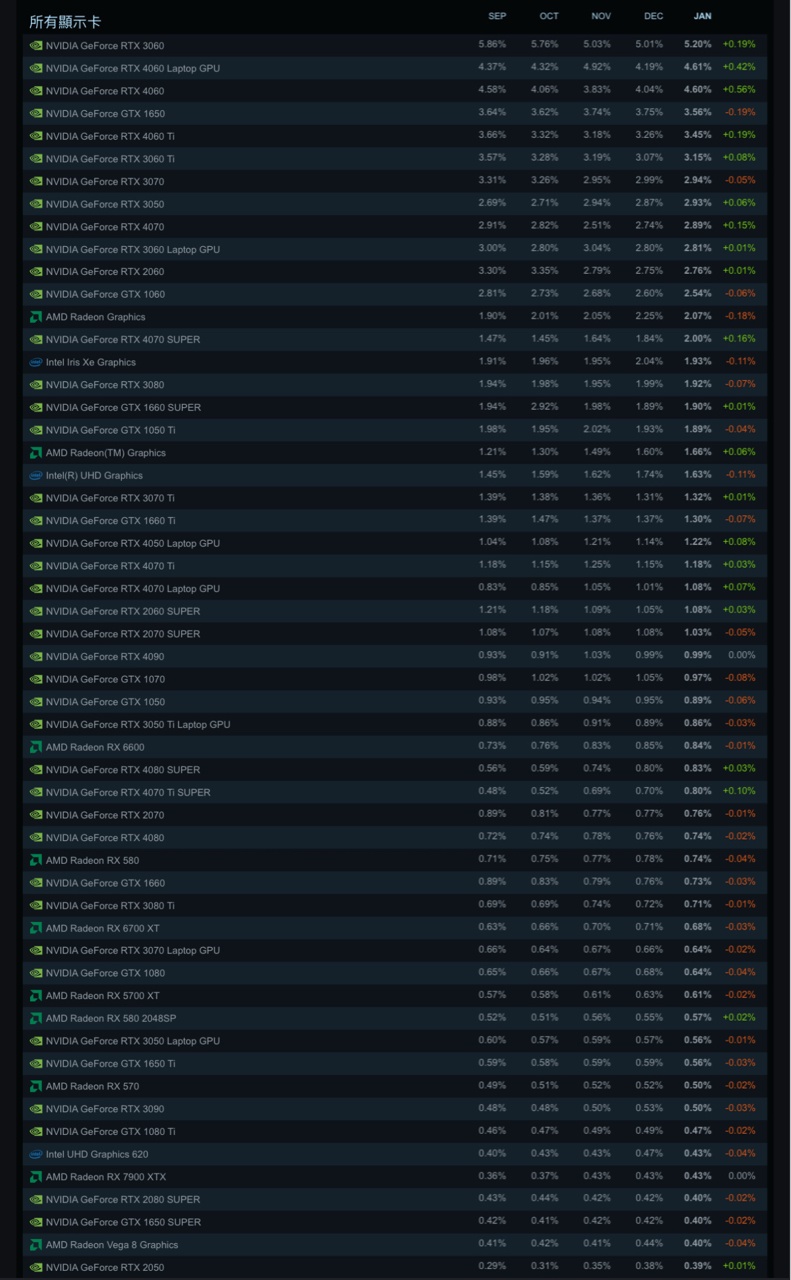This screenshot has width=791, height=1280.
Task: Click NVIDIA icon beside GeForce GTX 1060
Action: click(36, 294)
